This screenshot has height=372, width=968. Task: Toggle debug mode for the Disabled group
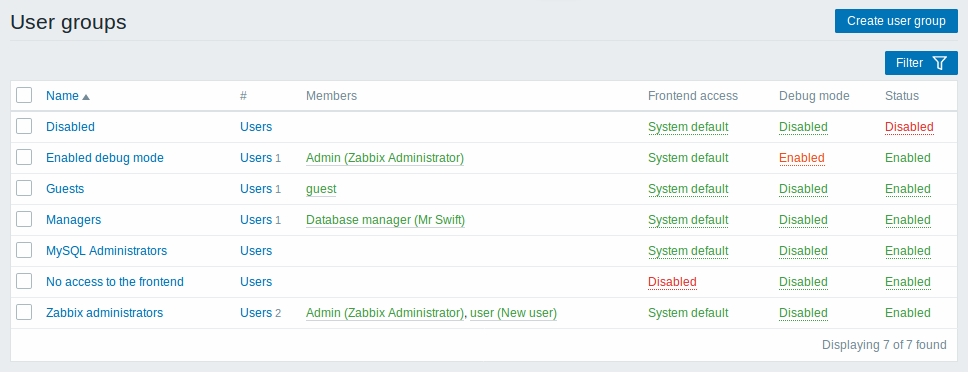803,127
